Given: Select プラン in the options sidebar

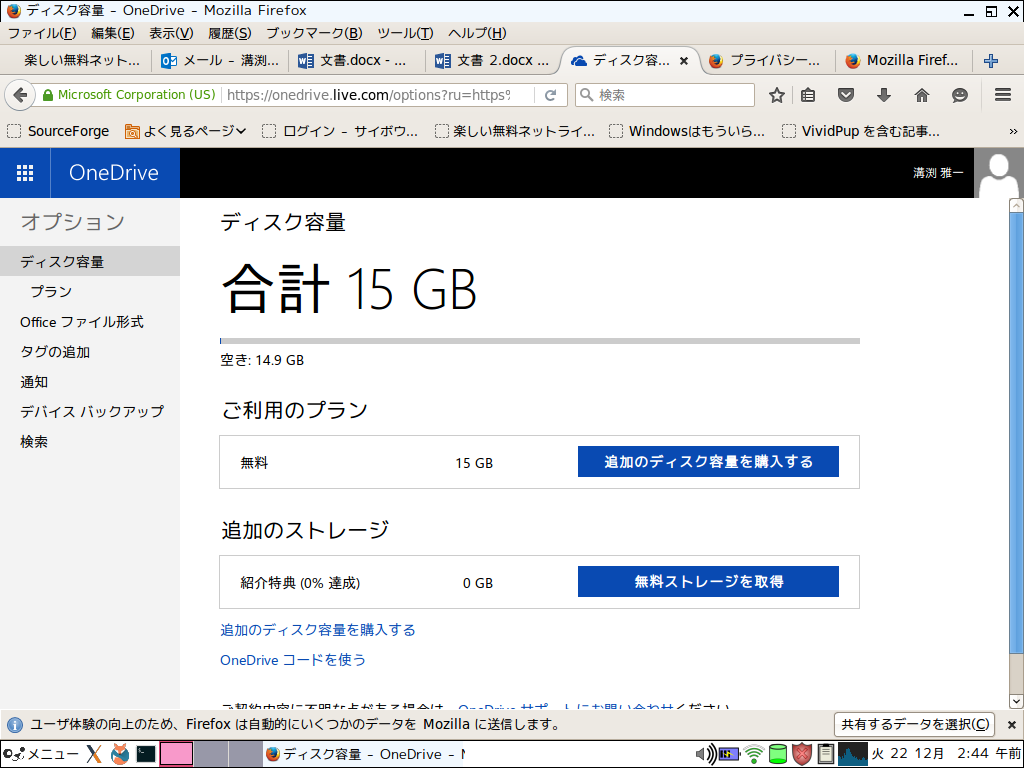Looking at the screenshot, I should click(51, 292).
